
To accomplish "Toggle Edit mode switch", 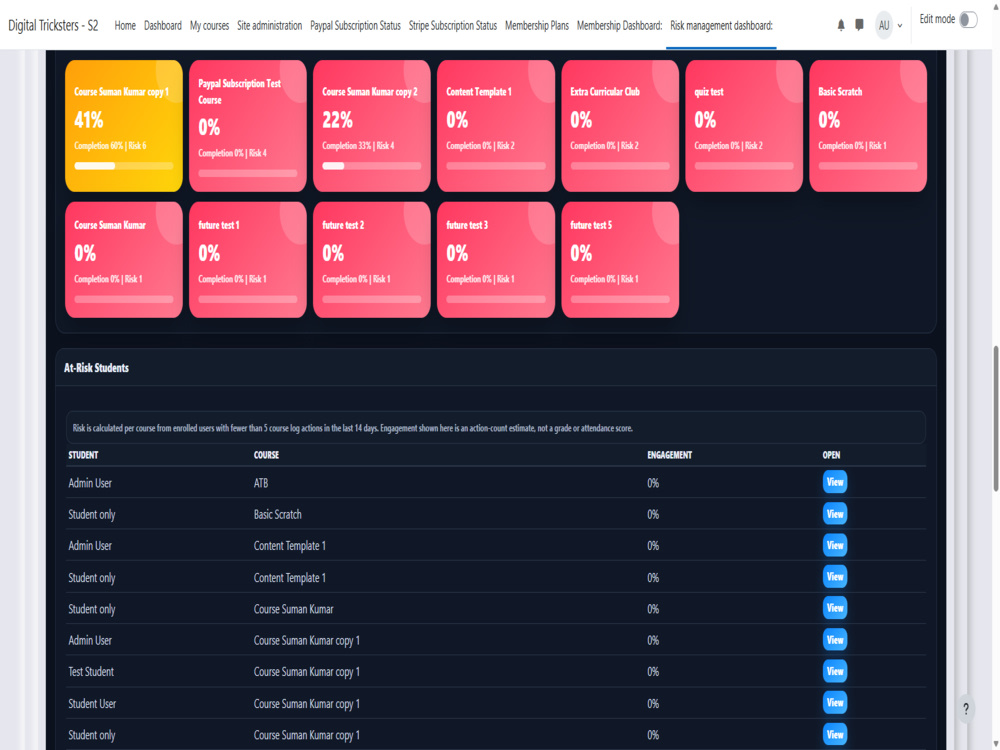I will 968,20.
